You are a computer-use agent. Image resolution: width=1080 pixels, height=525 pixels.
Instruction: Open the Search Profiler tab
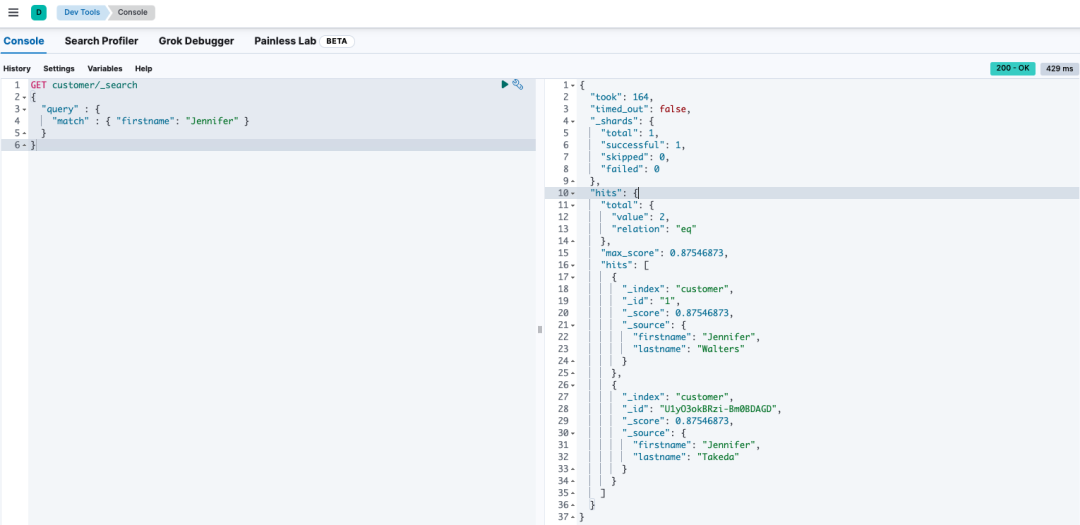click(x=101, y=41)
